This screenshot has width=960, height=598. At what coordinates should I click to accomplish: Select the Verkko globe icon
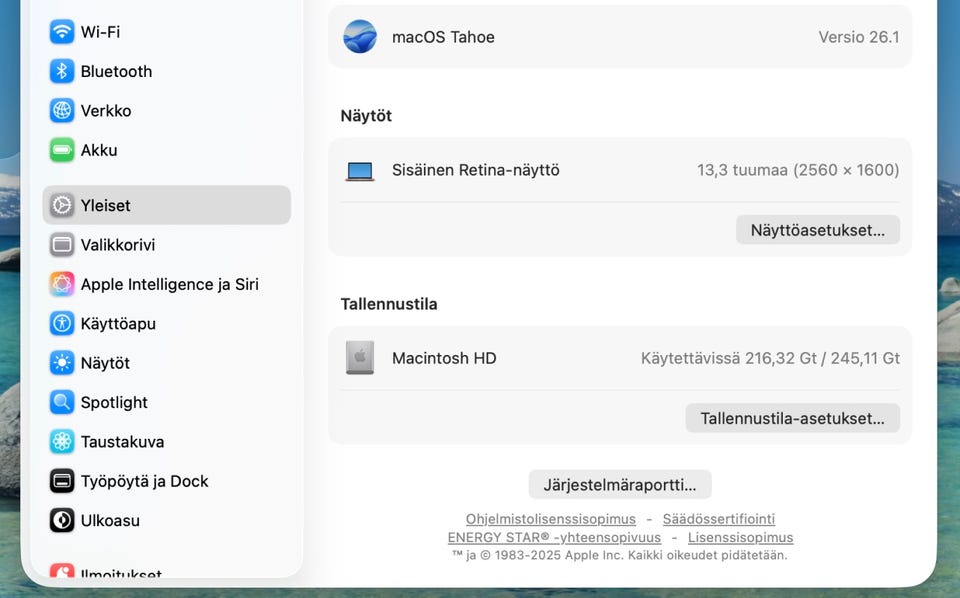(62, 111)
